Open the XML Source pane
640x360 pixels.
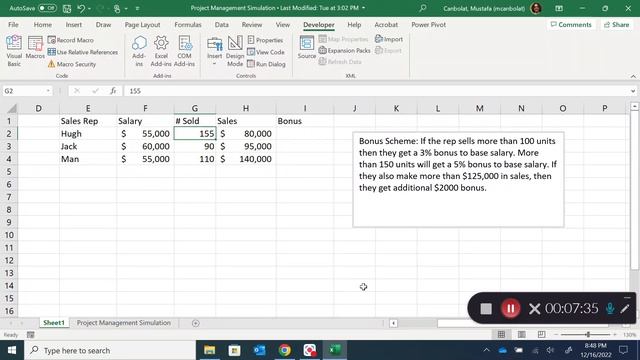307,47
